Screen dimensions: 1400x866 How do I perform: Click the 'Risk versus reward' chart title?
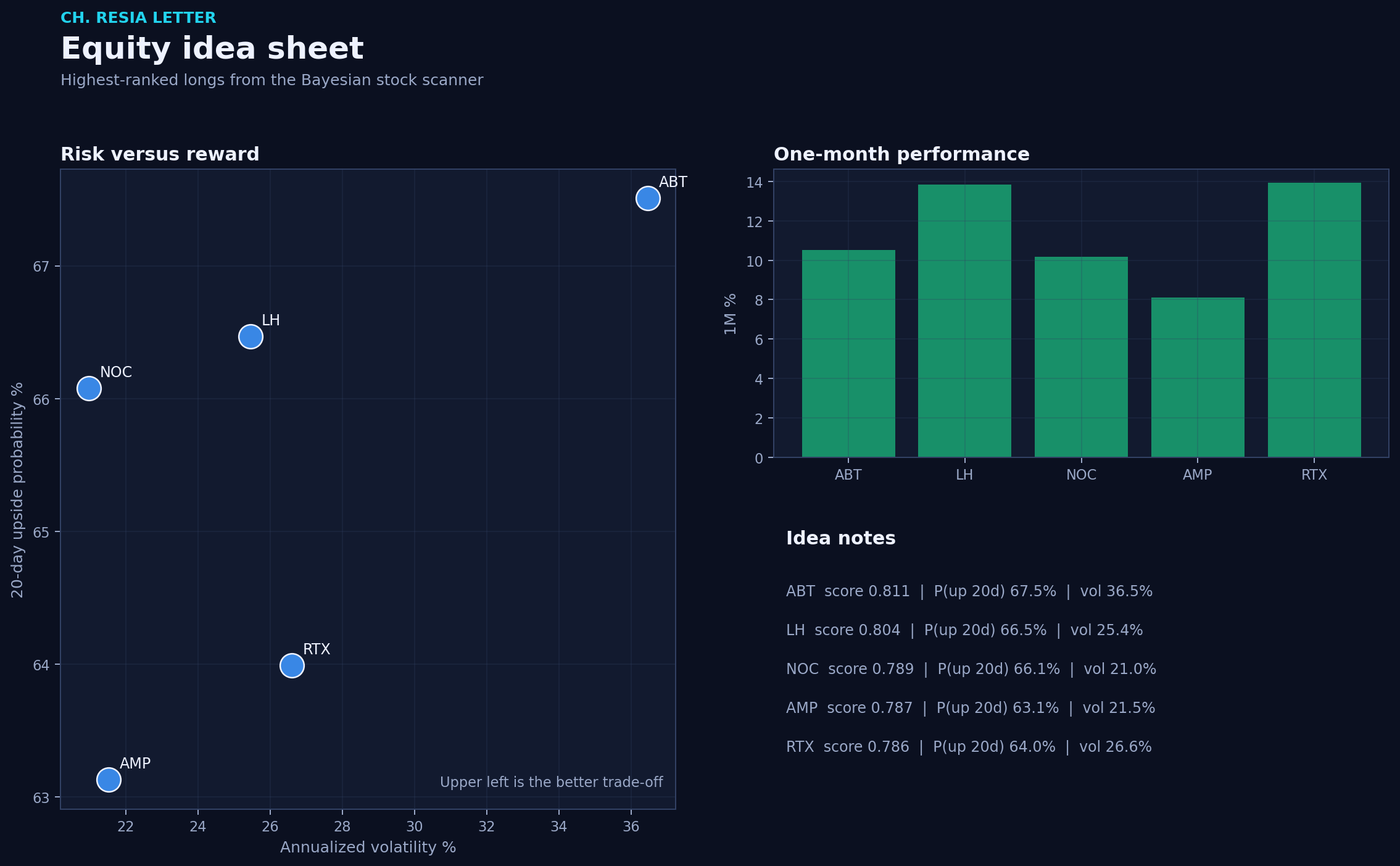(x=160, y=154)
